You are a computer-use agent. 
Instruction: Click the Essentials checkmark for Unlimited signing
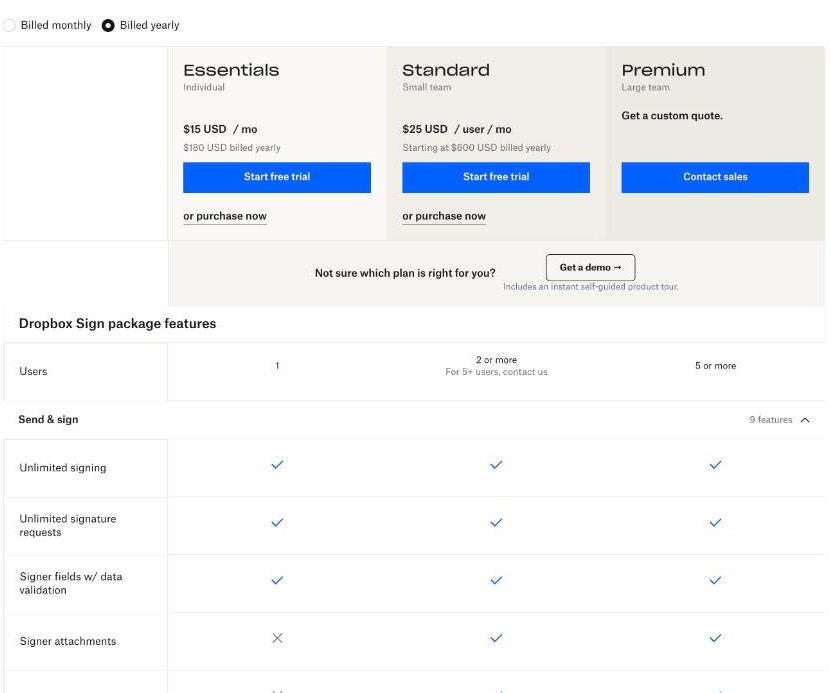277,465
